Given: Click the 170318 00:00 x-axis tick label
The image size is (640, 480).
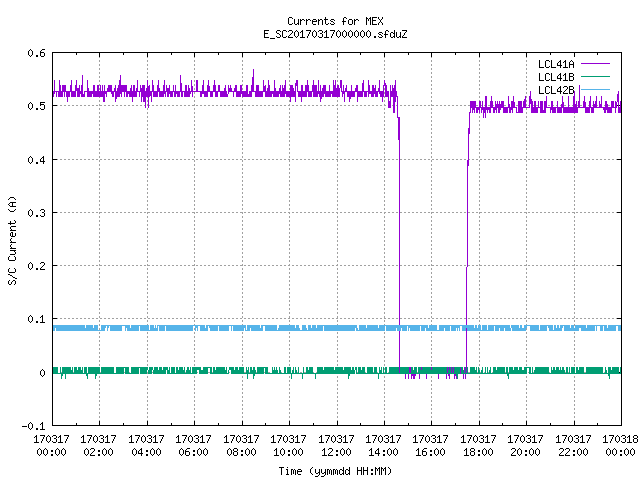Looking at the screenshot, I should (x=620, y=445).
